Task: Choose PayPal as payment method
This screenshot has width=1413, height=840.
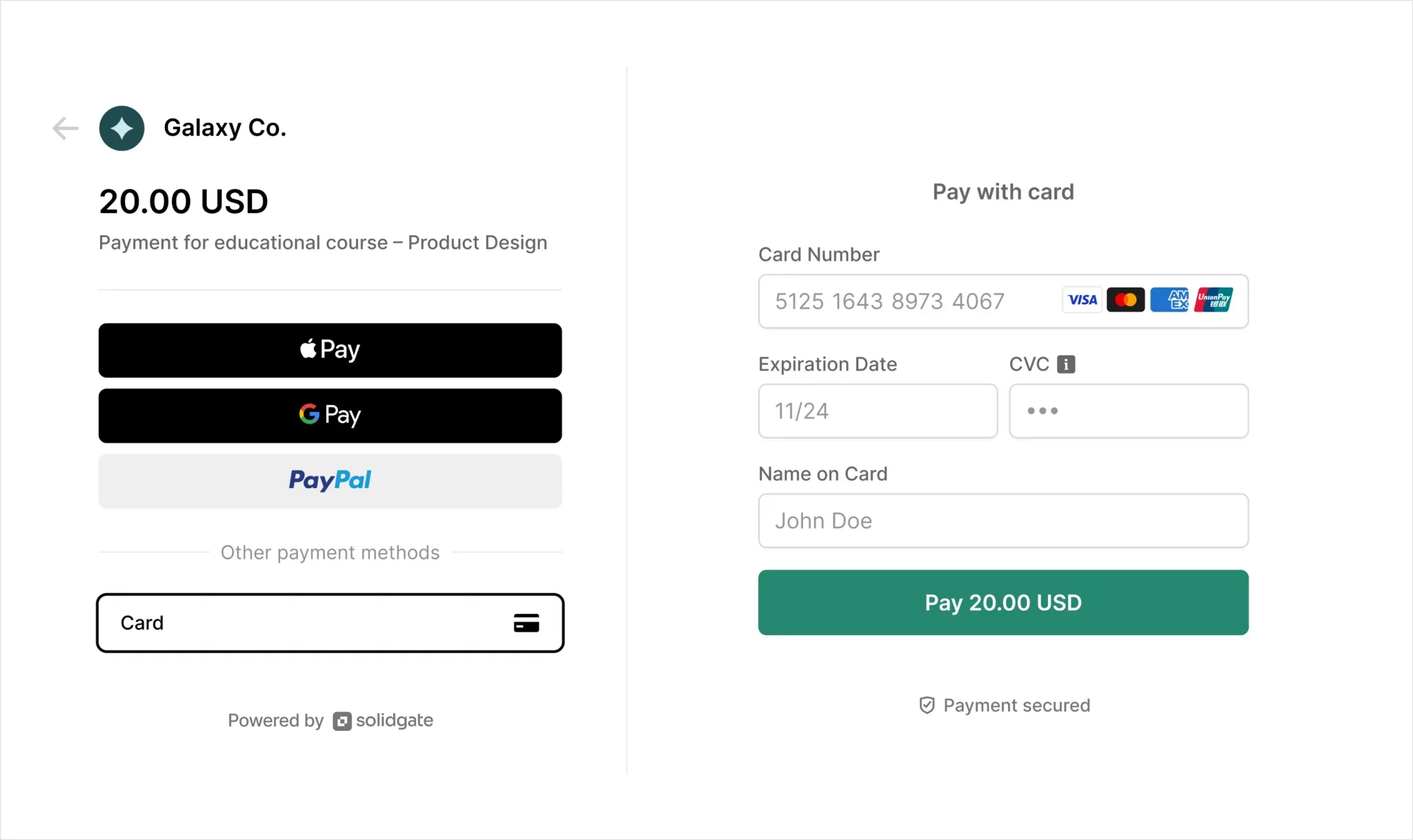Action: click(330, 481)
